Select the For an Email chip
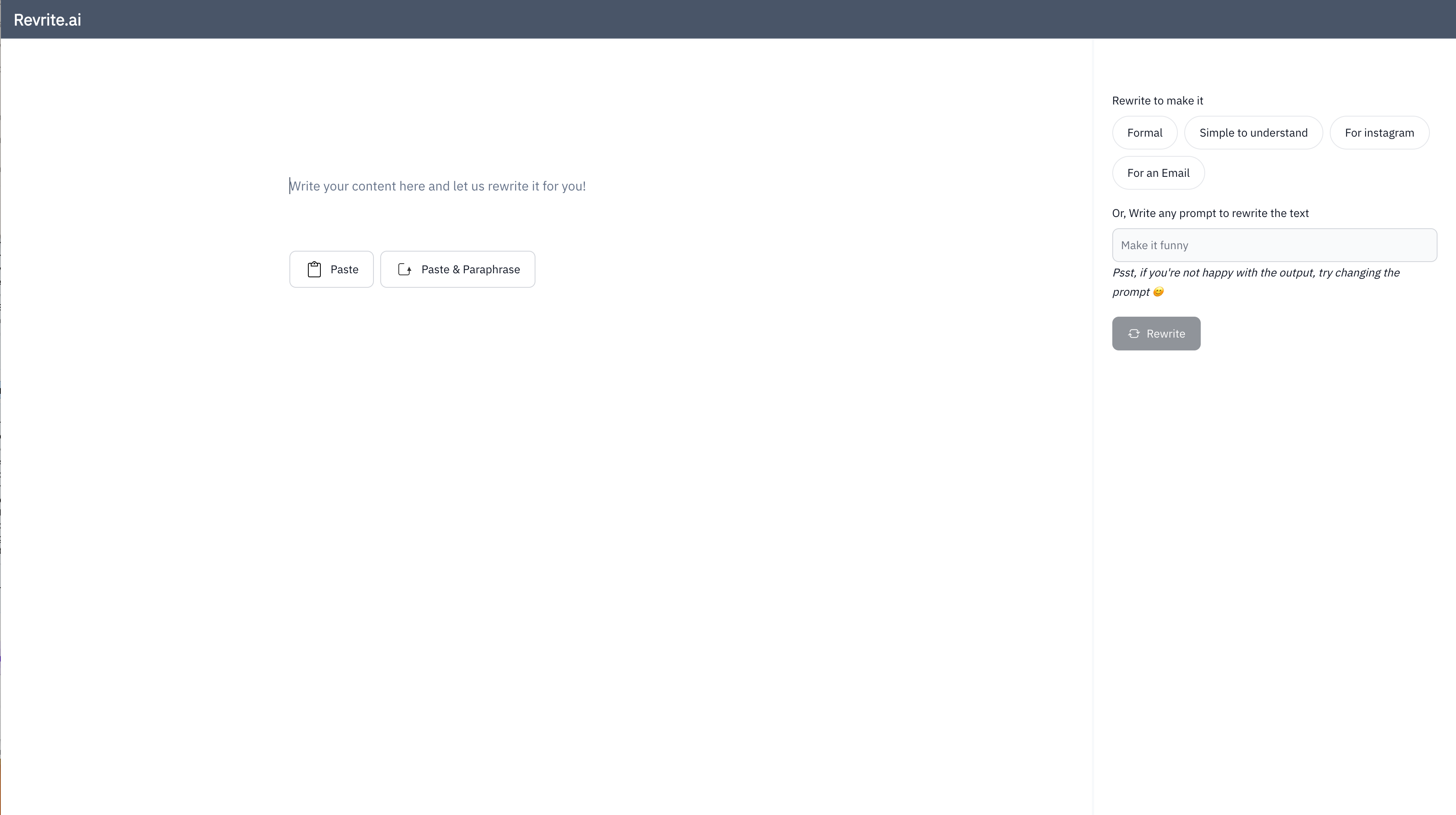This screenshot has height=815, width=1456. click(x=1158, y=173)
